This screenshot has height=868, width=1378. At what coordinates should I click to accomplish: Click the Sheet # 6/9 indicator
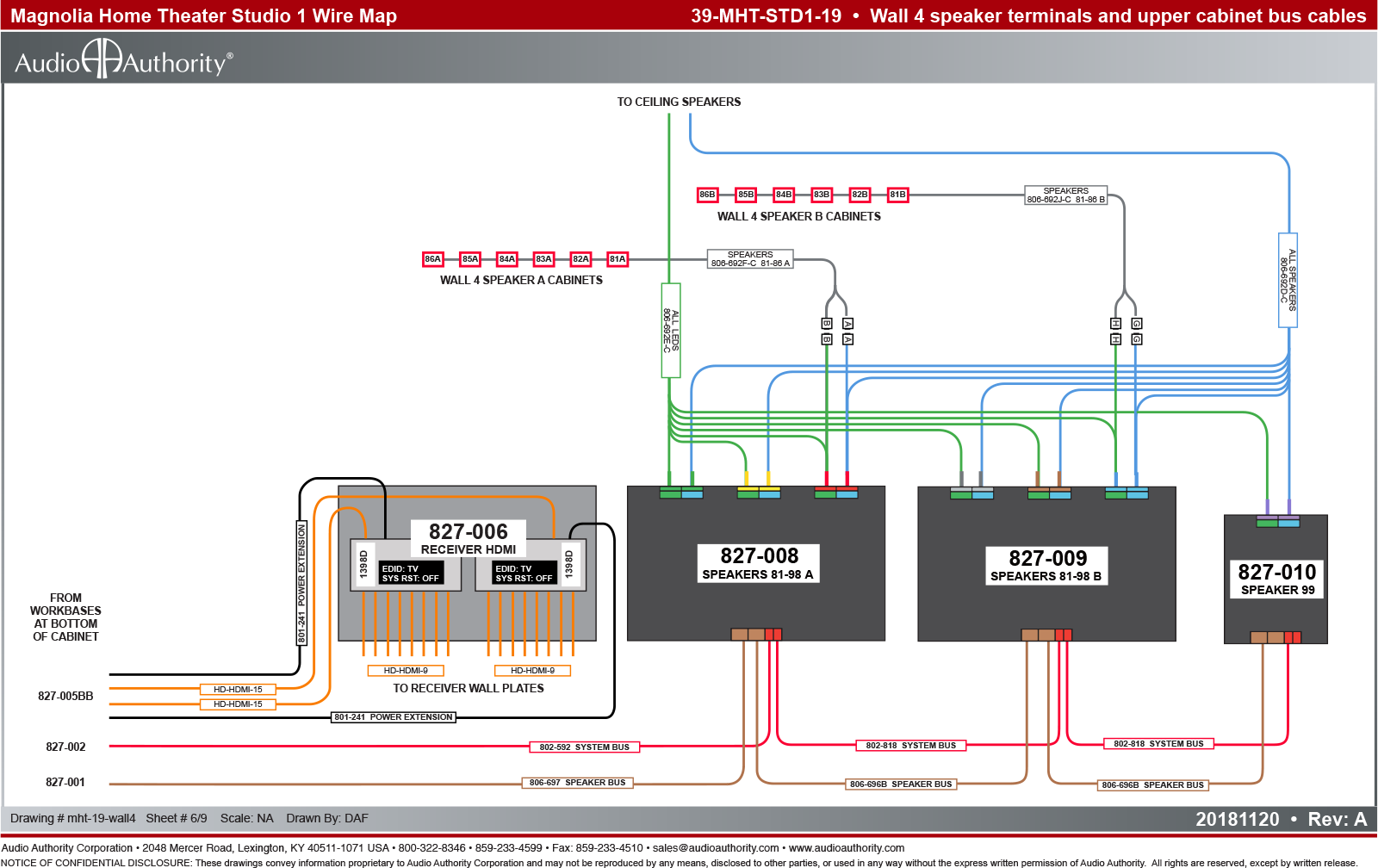tap(177, 818)
